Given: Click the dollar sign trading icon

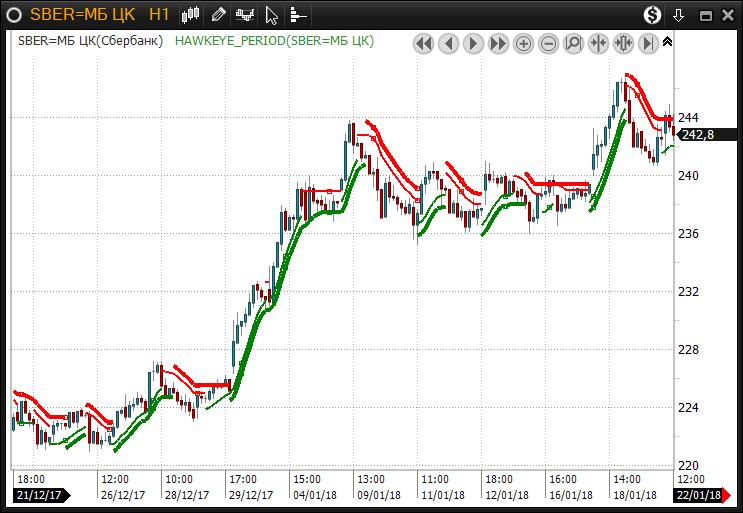Looking at the screenshot, I should point(652,15).
